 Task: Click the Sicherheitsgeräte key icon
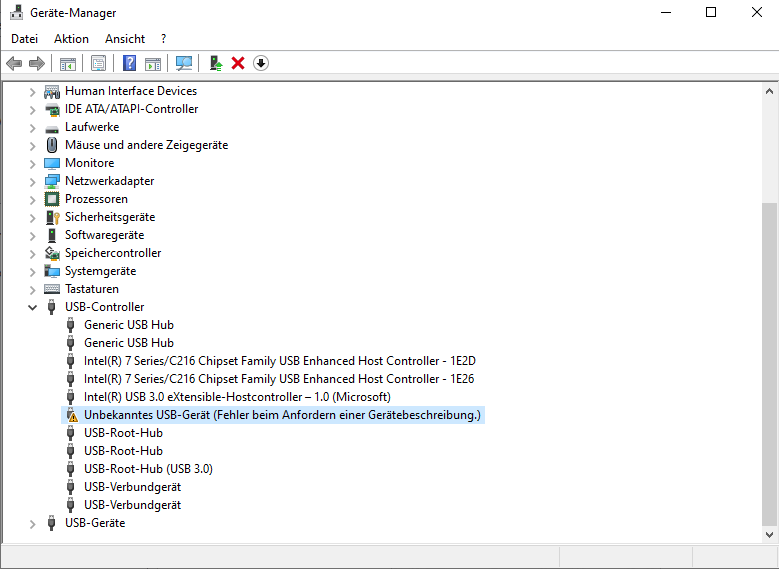(x=52, y=217)
